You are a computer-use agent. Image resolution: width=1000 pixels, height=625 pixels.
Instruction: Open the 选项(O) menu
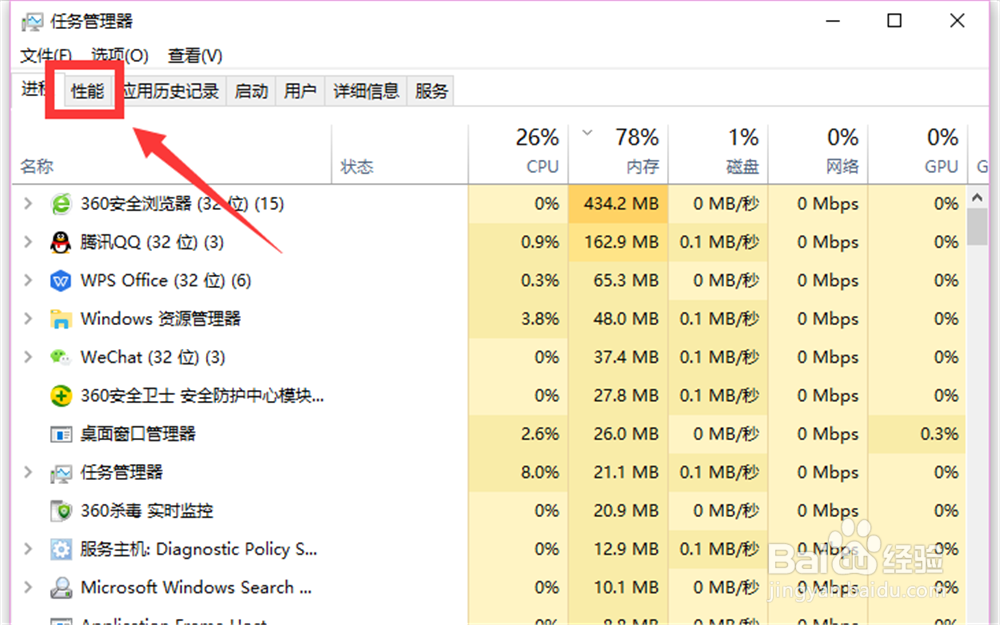coord(120,55)
